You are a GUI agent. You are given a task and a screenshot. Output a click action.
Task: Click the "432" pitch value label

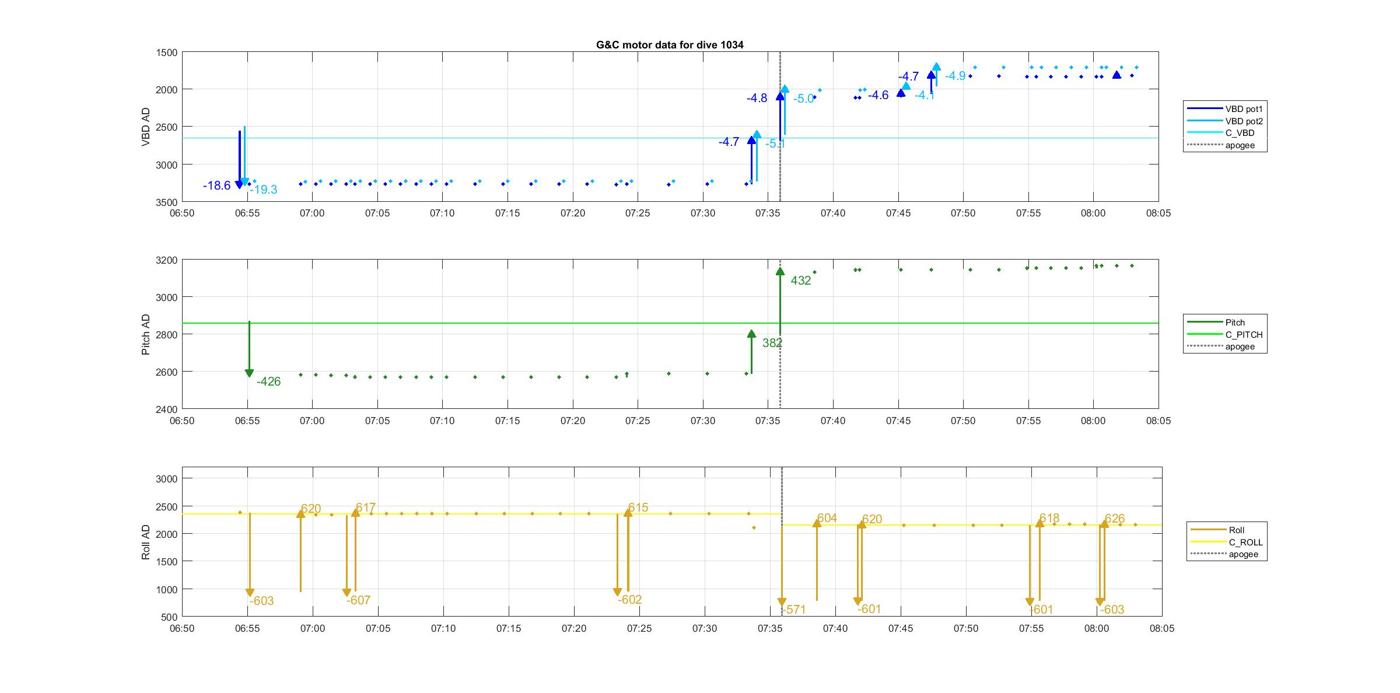[801, 281]
